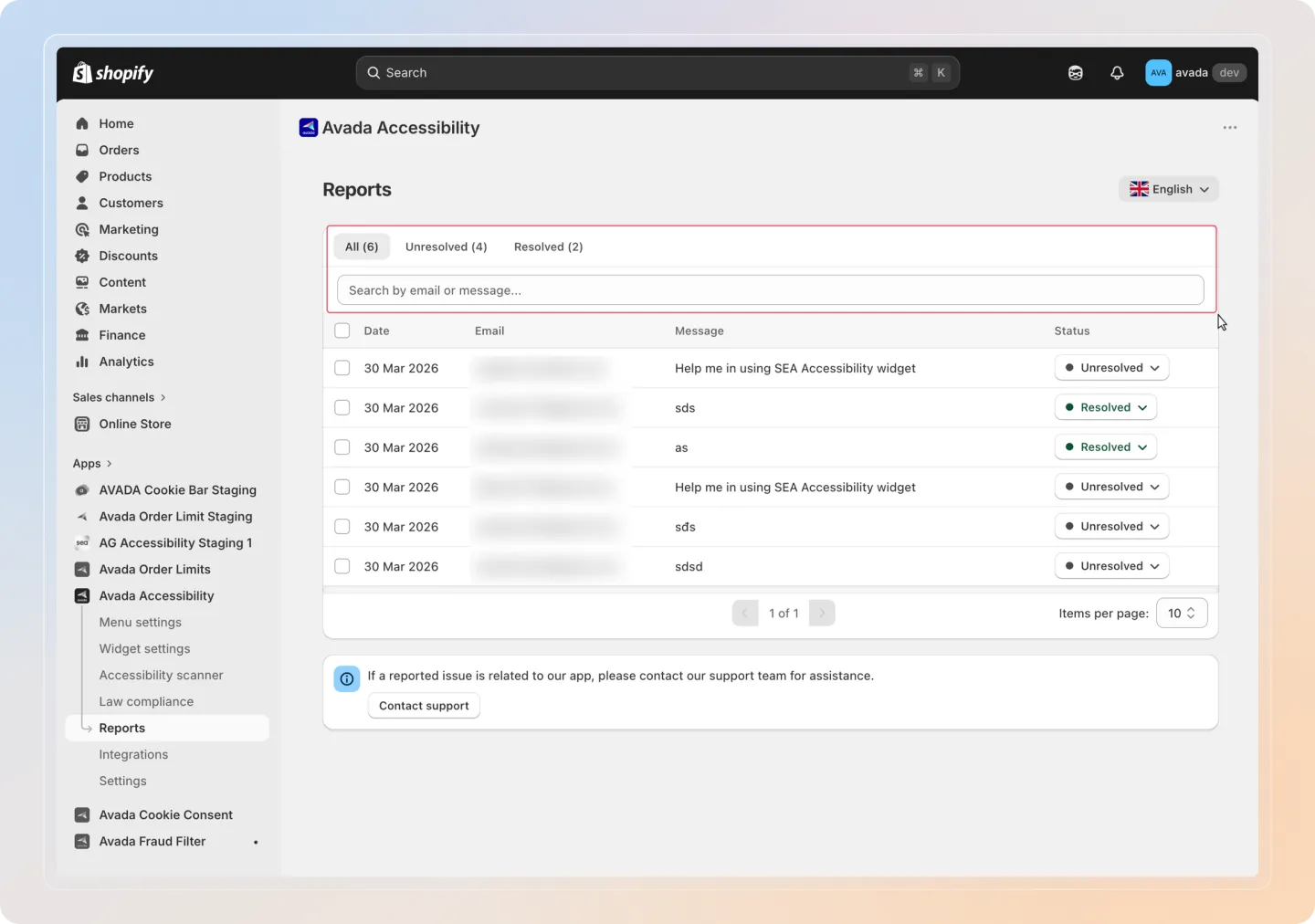Click the Content icon
The height and width of the screenshot is (924, 1315).
point(82,282)
